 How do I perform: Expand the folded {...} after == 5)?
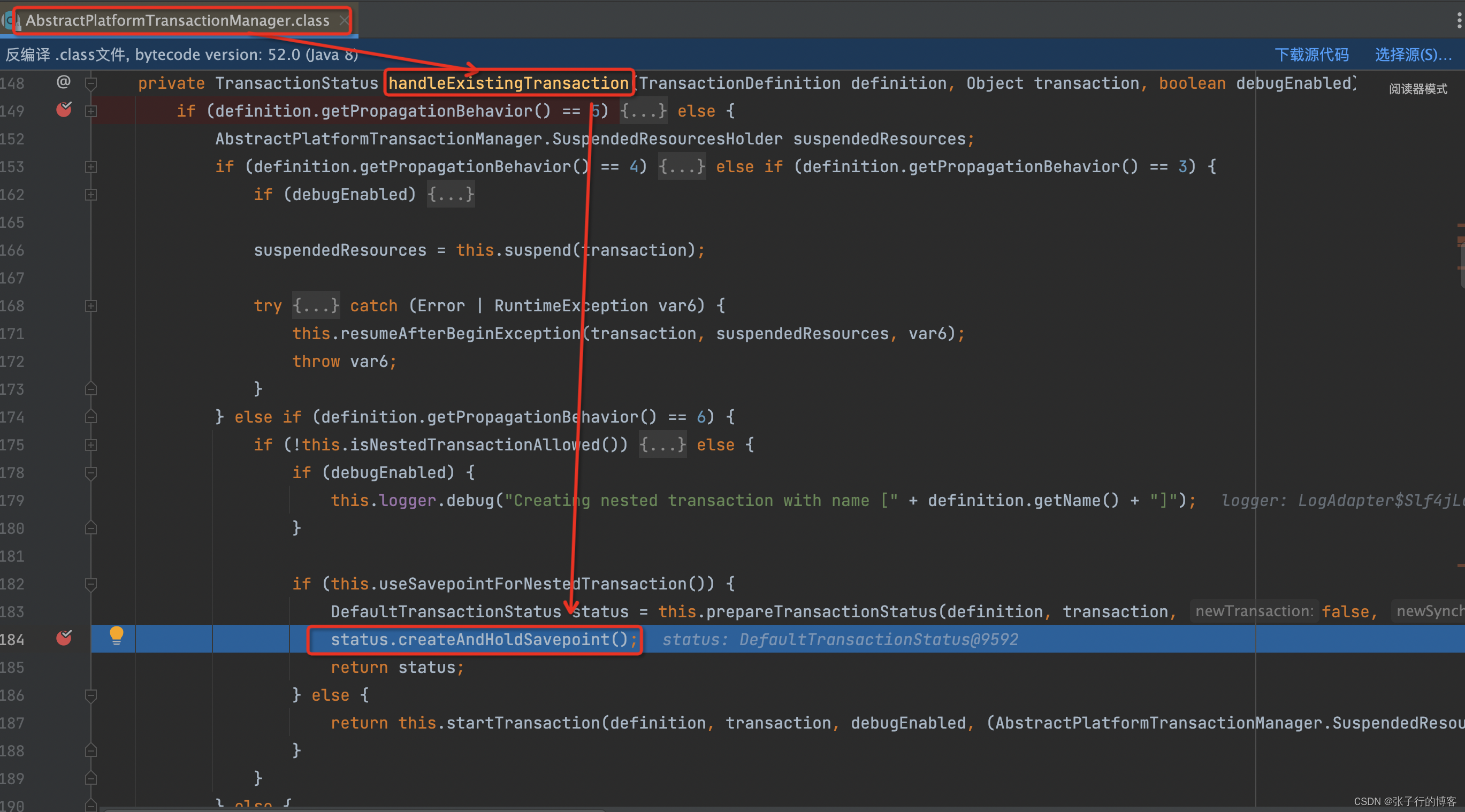[643, 111]
